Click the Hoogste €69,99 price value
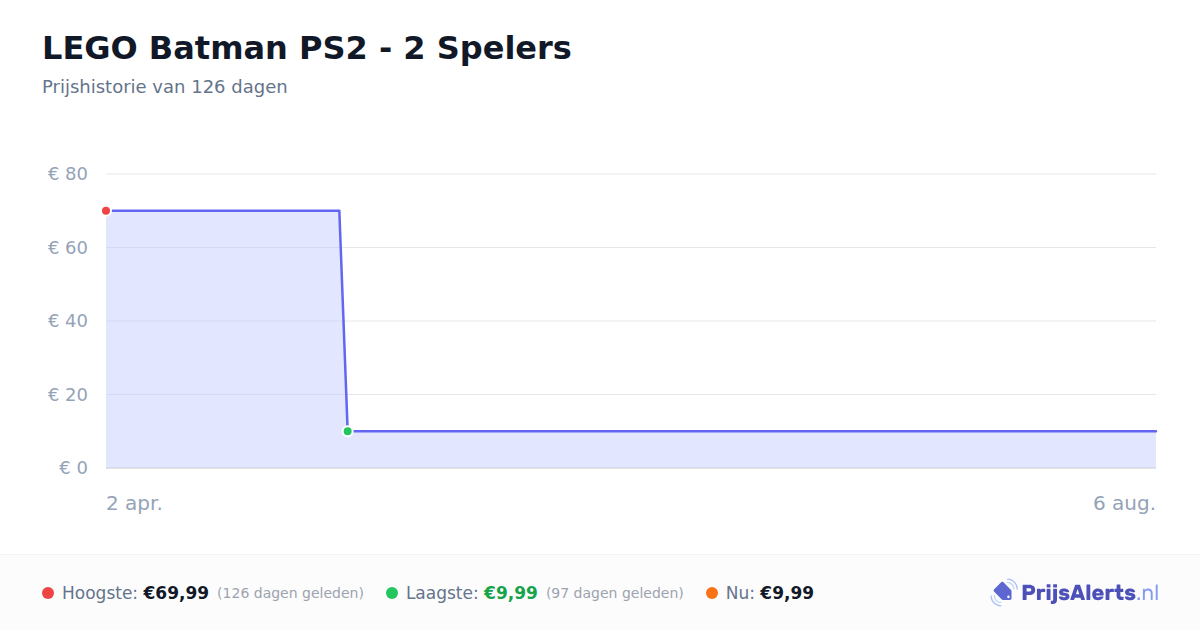This screenshot has height=630, width=1200. tap(176, 593)
